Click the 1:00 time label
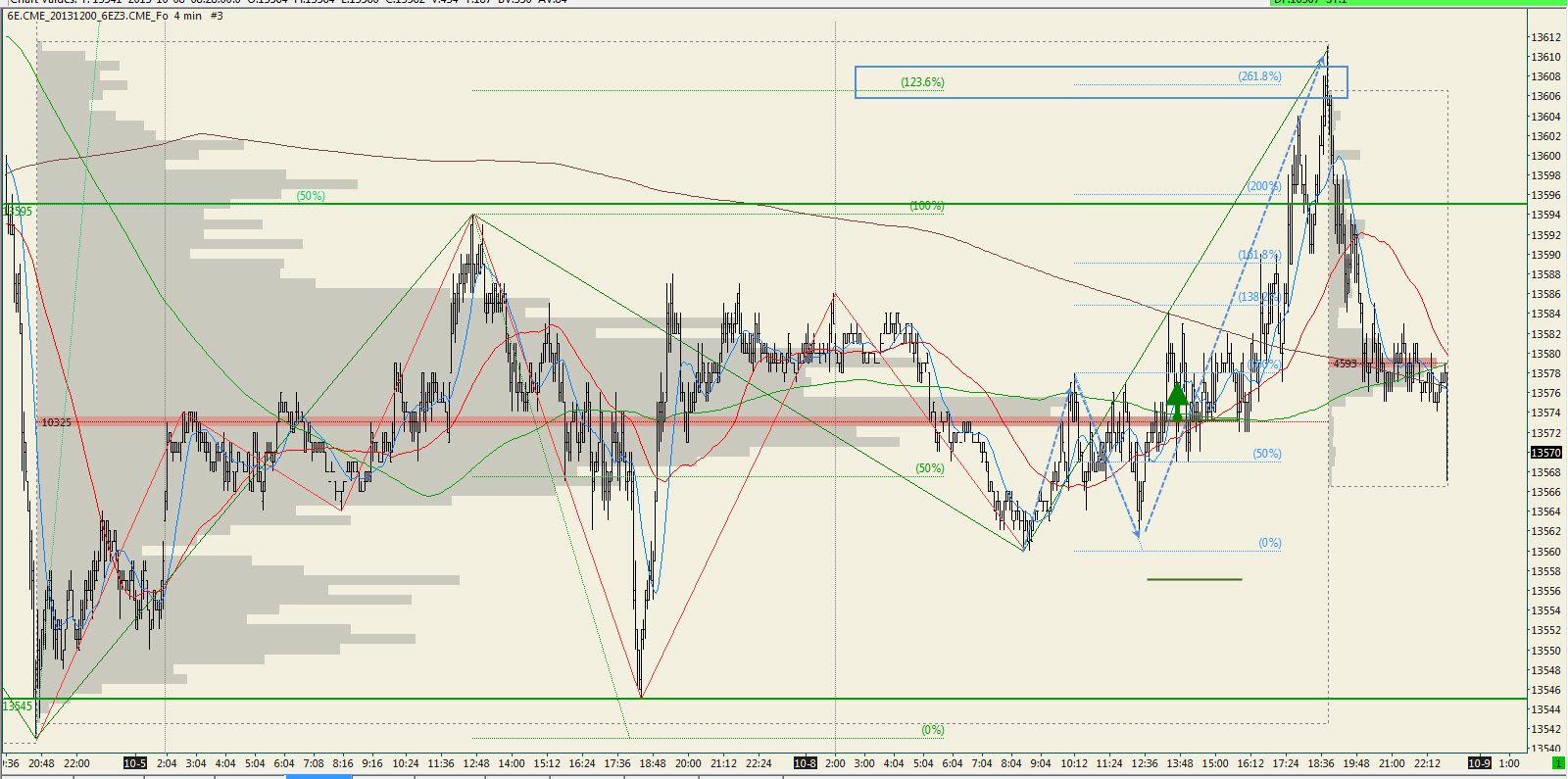This screenshot has width=1568, height=779. tap(1509, 763)
